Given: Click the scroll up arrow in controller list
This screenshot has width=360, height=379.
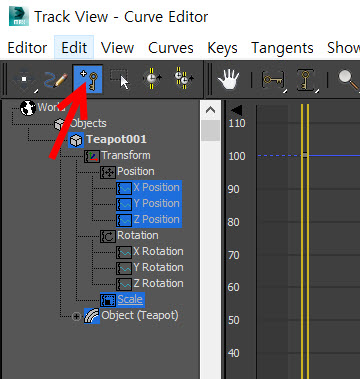Looking at the screenshot, I should click(x=211, y=110).
